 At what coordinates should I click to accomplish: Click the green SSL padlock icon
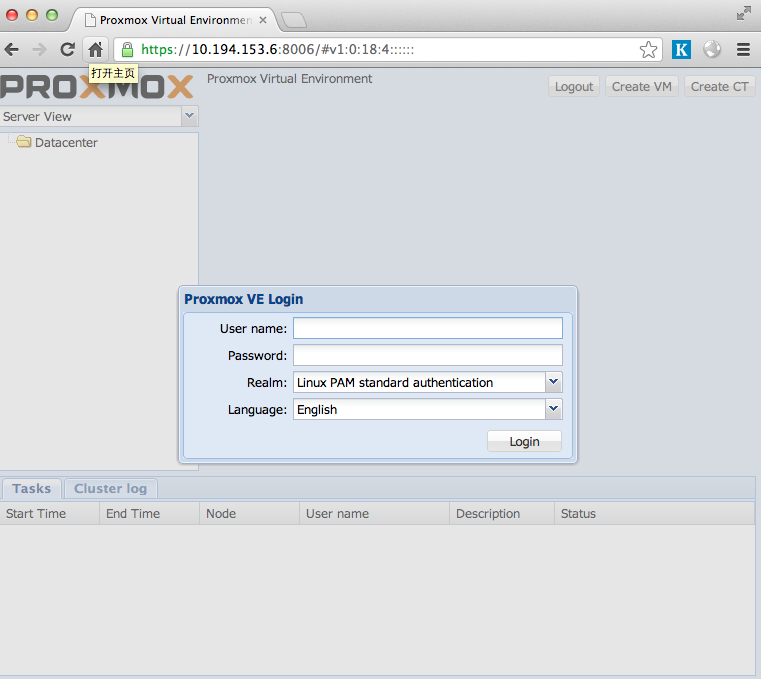coord(127,50)
